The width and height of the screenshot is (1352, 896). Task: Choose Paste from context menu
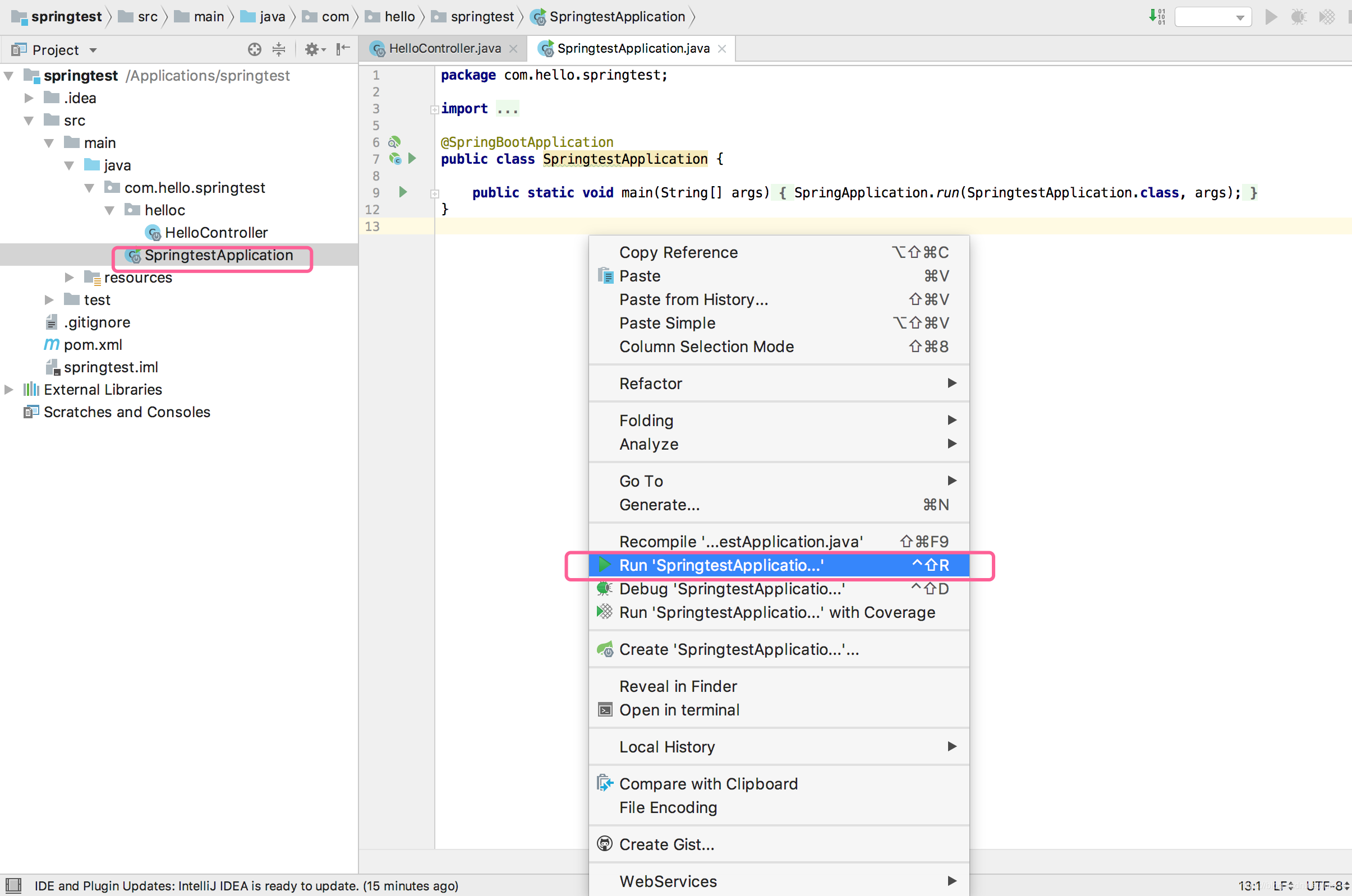click(x=779, y=276)
